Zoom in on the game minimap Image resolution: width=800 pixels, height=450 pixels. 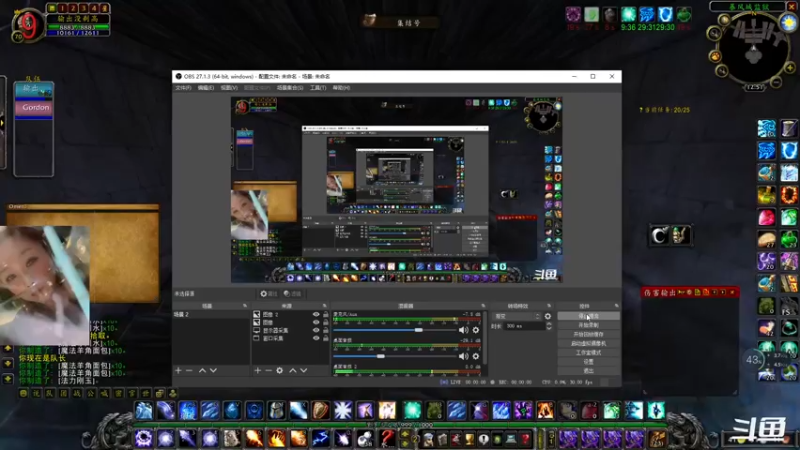790,67
